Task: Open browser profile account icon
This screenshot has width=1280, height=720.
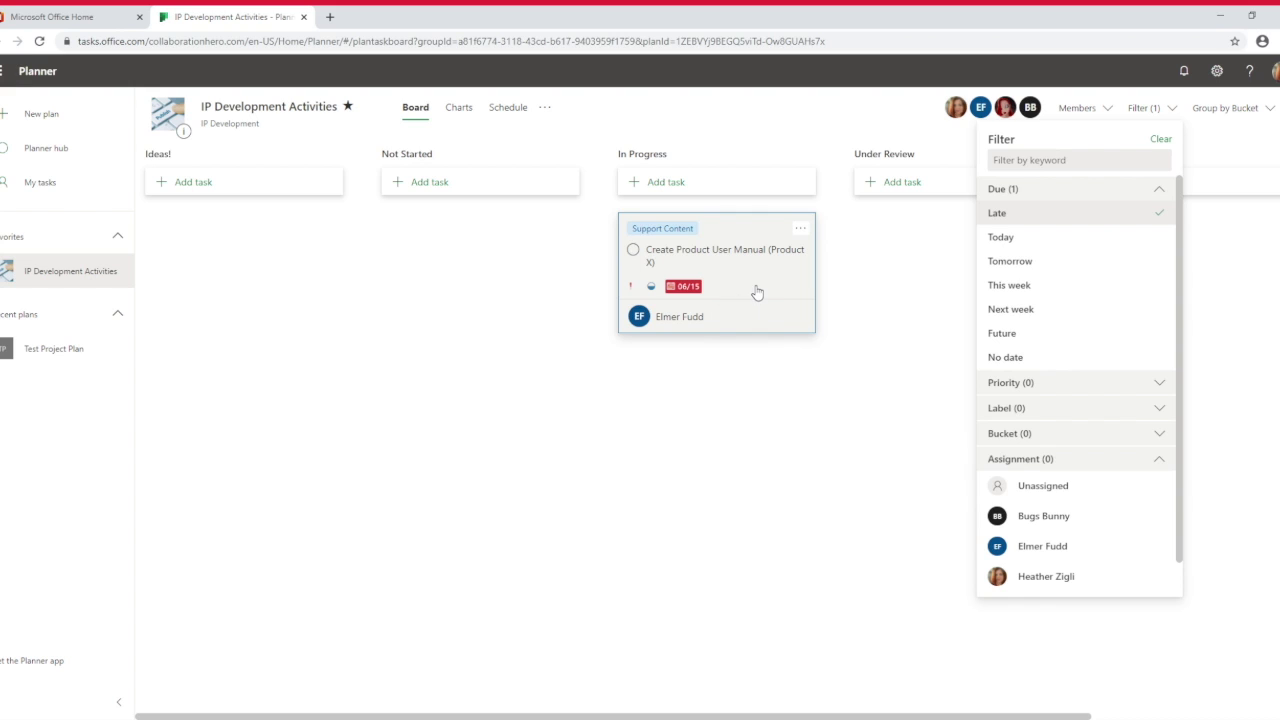Action: [x=1262, y=41]
